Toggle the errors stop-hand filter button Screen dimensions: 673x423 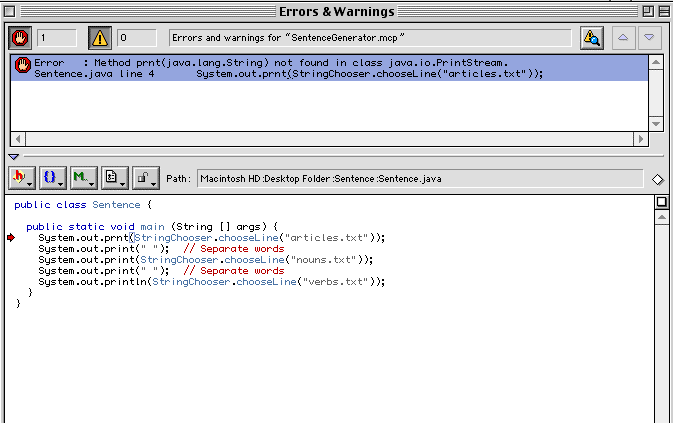[20, 38]
